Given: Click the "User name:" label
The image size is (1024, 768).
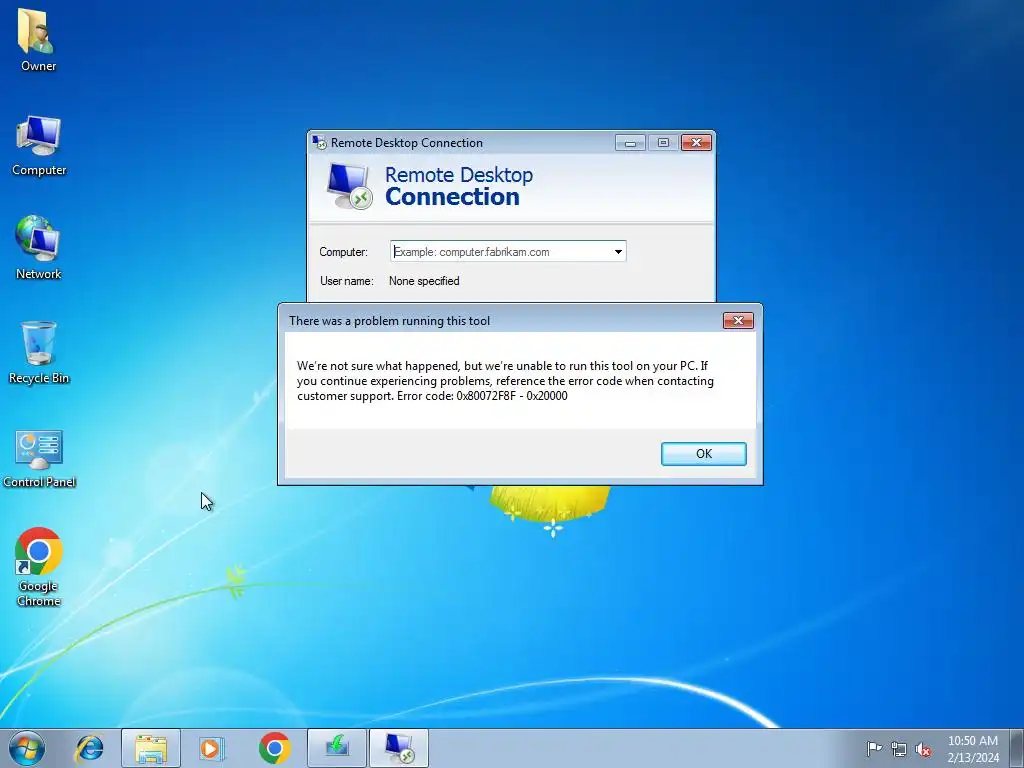Looking at the screenshot, I should click(346, 281).
